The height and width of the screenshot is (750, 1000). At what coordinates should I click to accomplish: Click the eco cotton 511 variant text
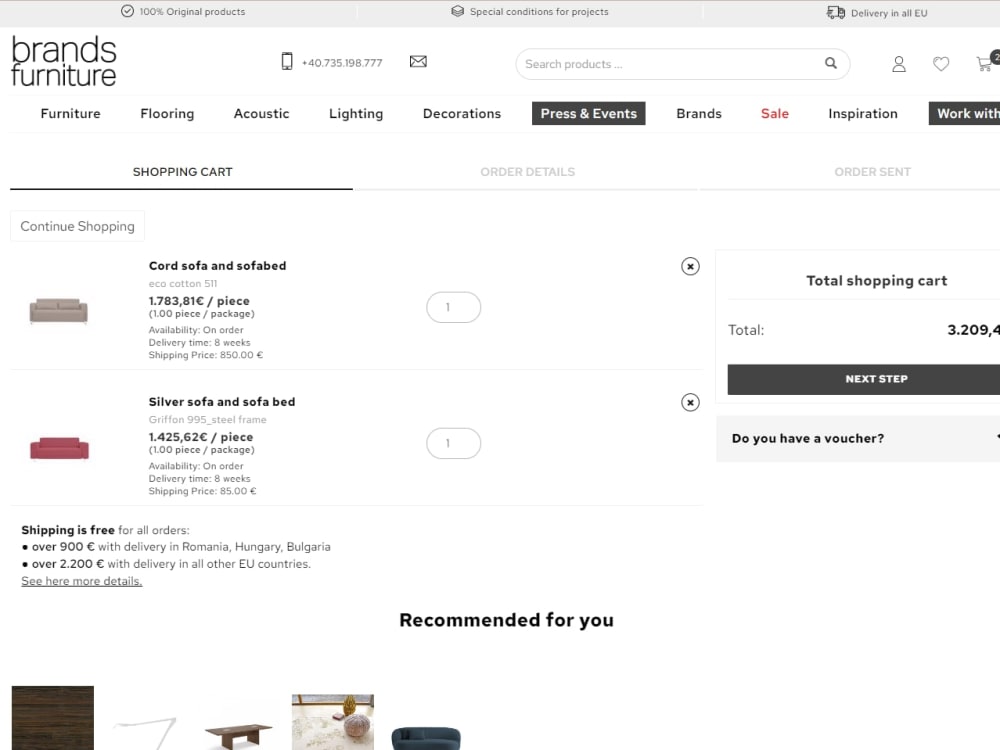point(182,284)
